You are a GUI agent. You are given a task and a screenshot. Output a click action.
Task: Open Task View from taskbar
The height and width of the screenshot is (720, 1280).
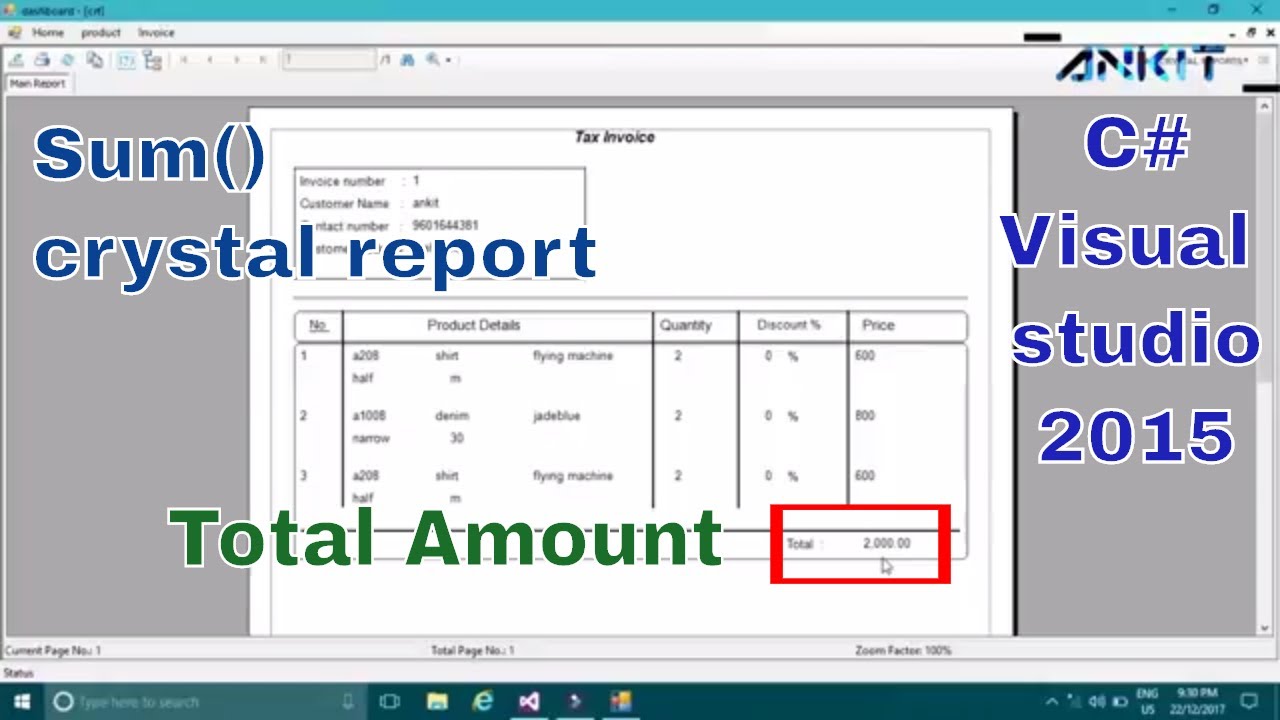click(x=390, y=701)
